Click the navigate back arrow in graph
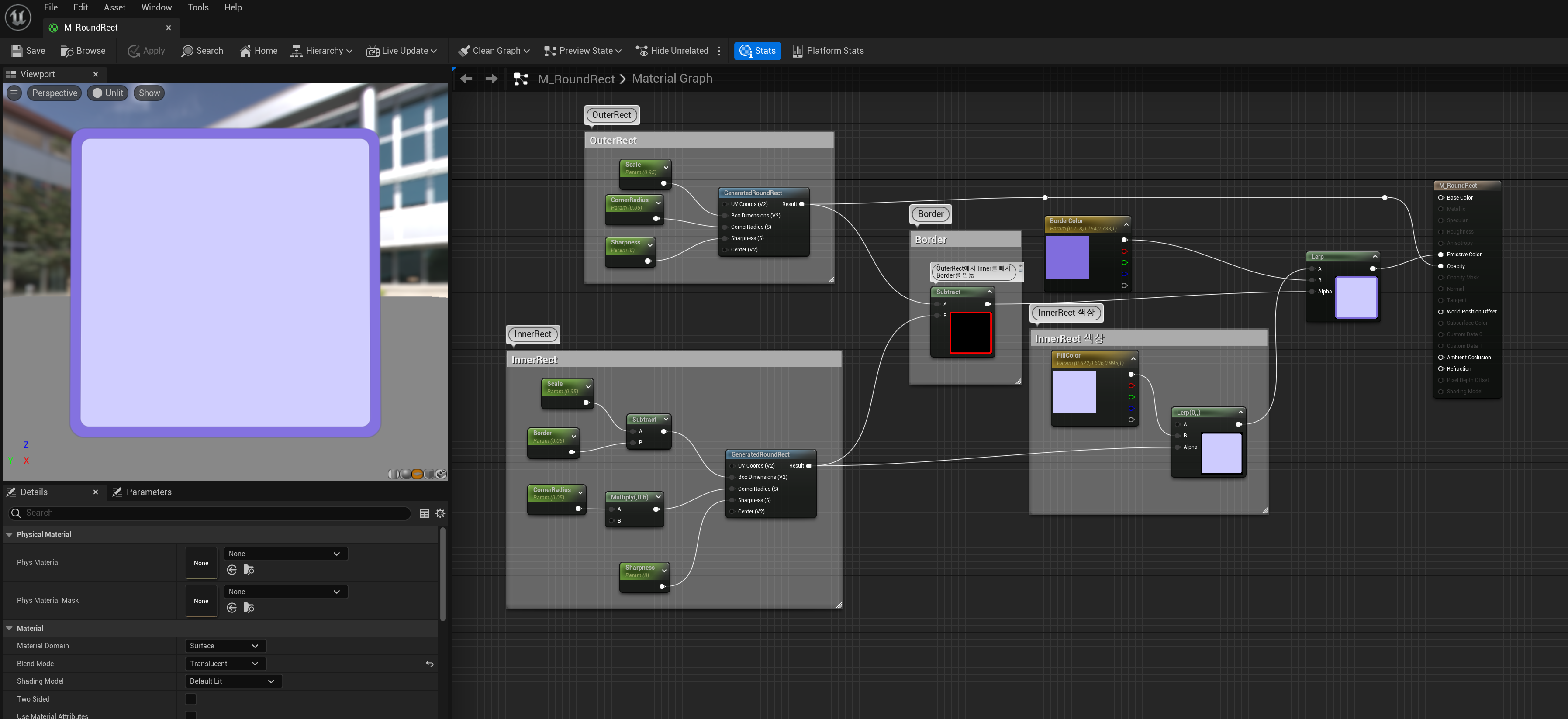Screen dimensions: 1568x719 click(x=466, y=79)
